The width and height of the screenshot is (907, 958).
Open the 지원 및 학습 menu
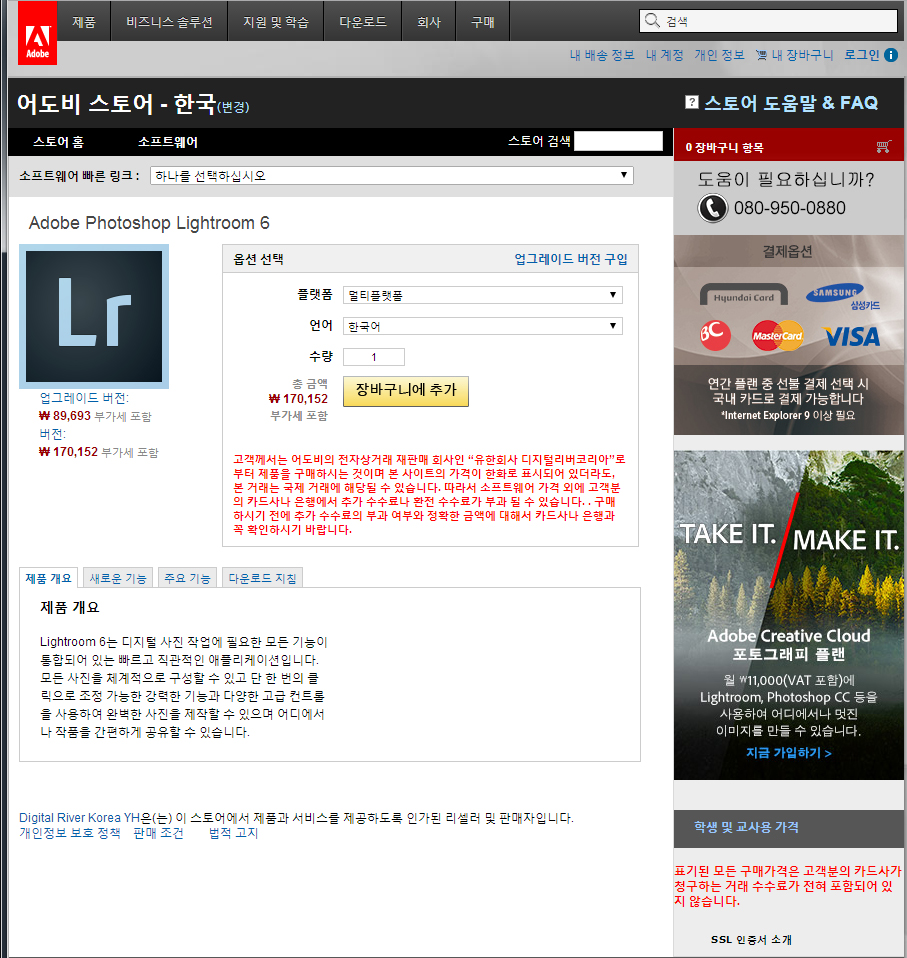[275, 22]
